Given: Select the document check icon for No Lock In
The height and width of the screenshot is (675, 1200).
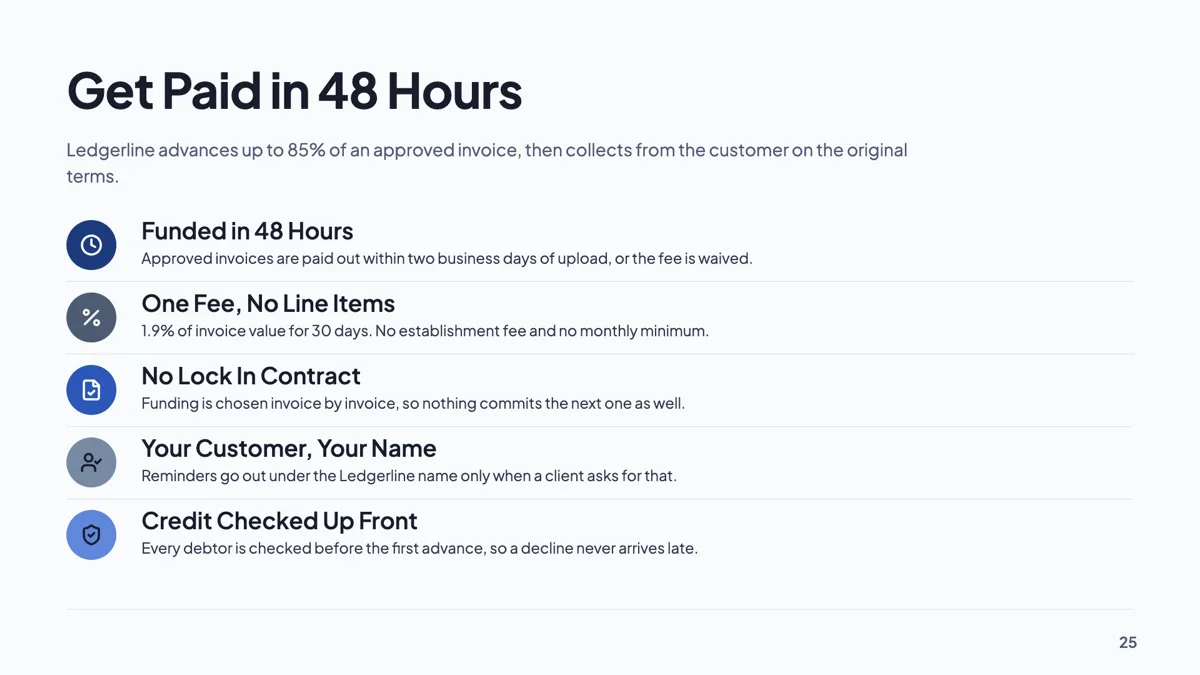Looking at the screenshot, I should coord(91,390).
